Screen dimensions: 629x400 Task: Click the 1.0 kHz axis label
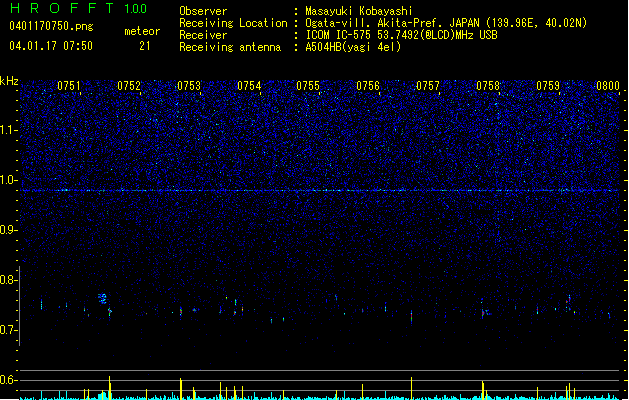click(x=7, y=180)
